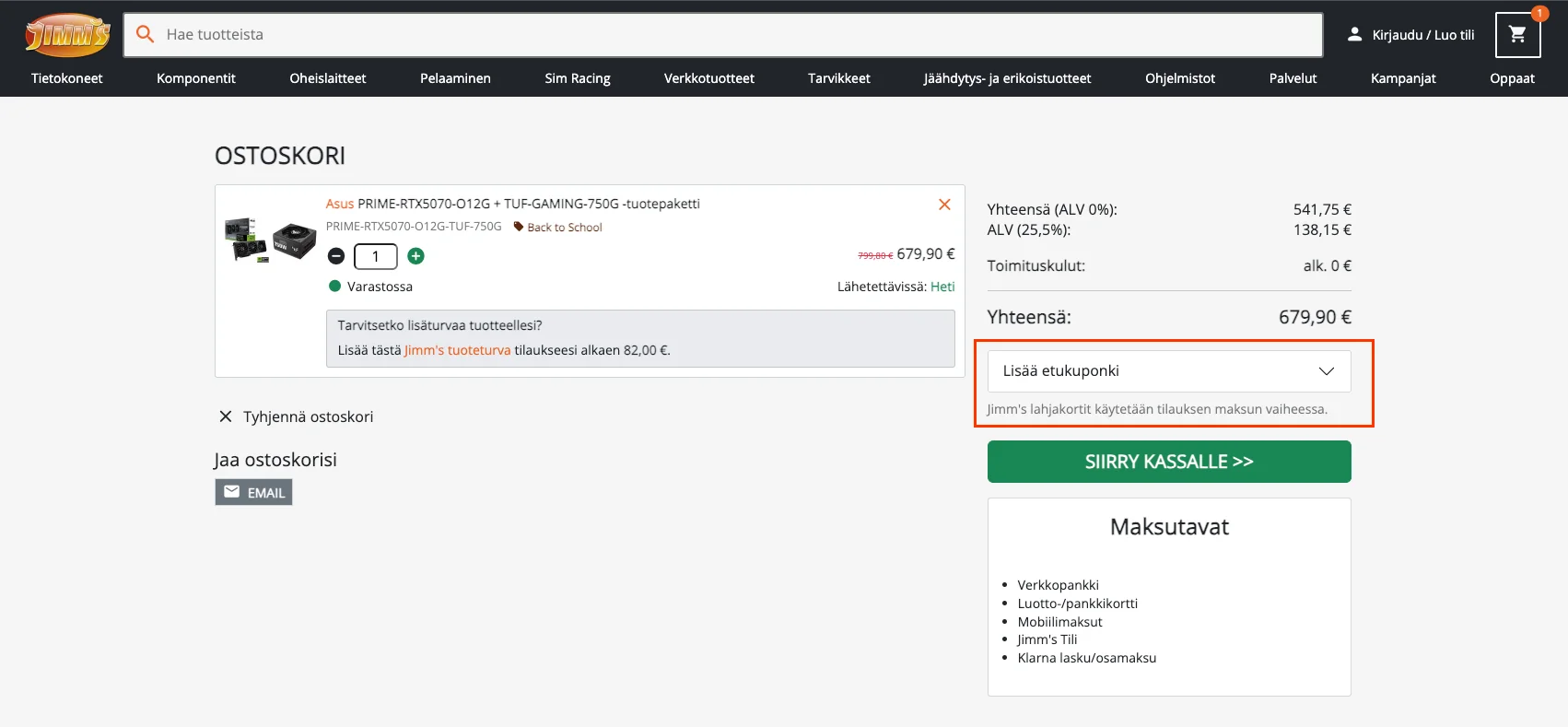Click the search magnifier icon

[x=145, y=34]
